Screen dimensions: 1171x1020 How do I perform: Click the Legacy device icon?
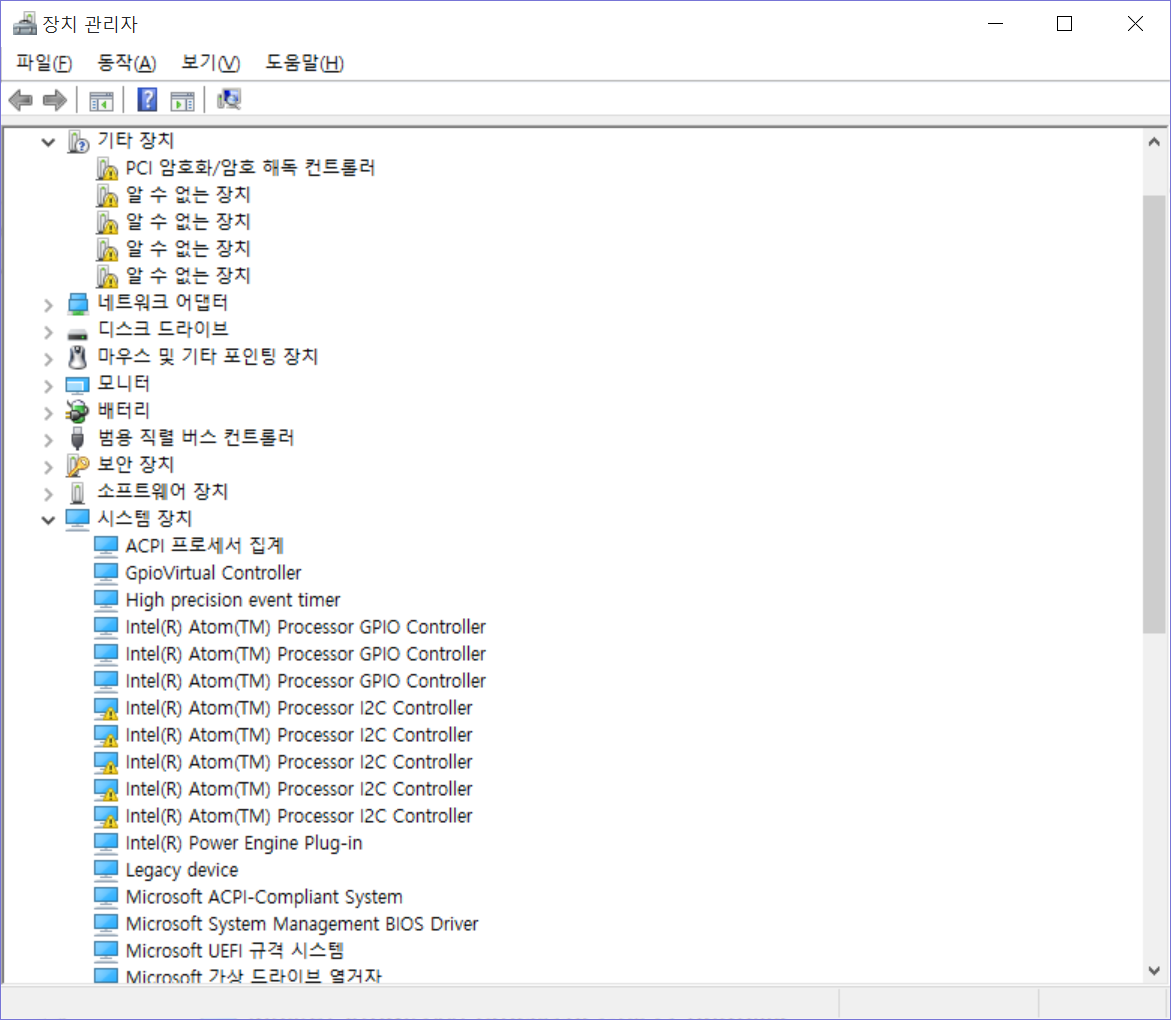106,870
